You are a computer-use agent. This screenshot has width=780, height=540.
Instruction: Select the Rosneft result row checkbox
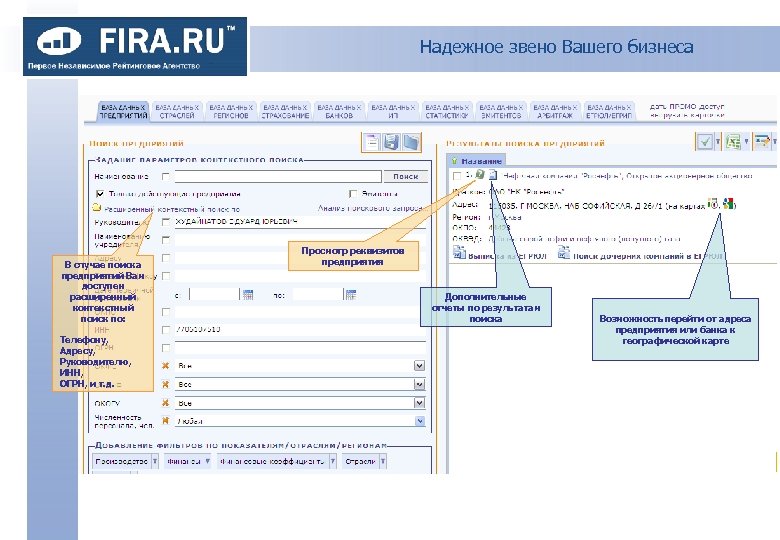(x=457, y=176)
